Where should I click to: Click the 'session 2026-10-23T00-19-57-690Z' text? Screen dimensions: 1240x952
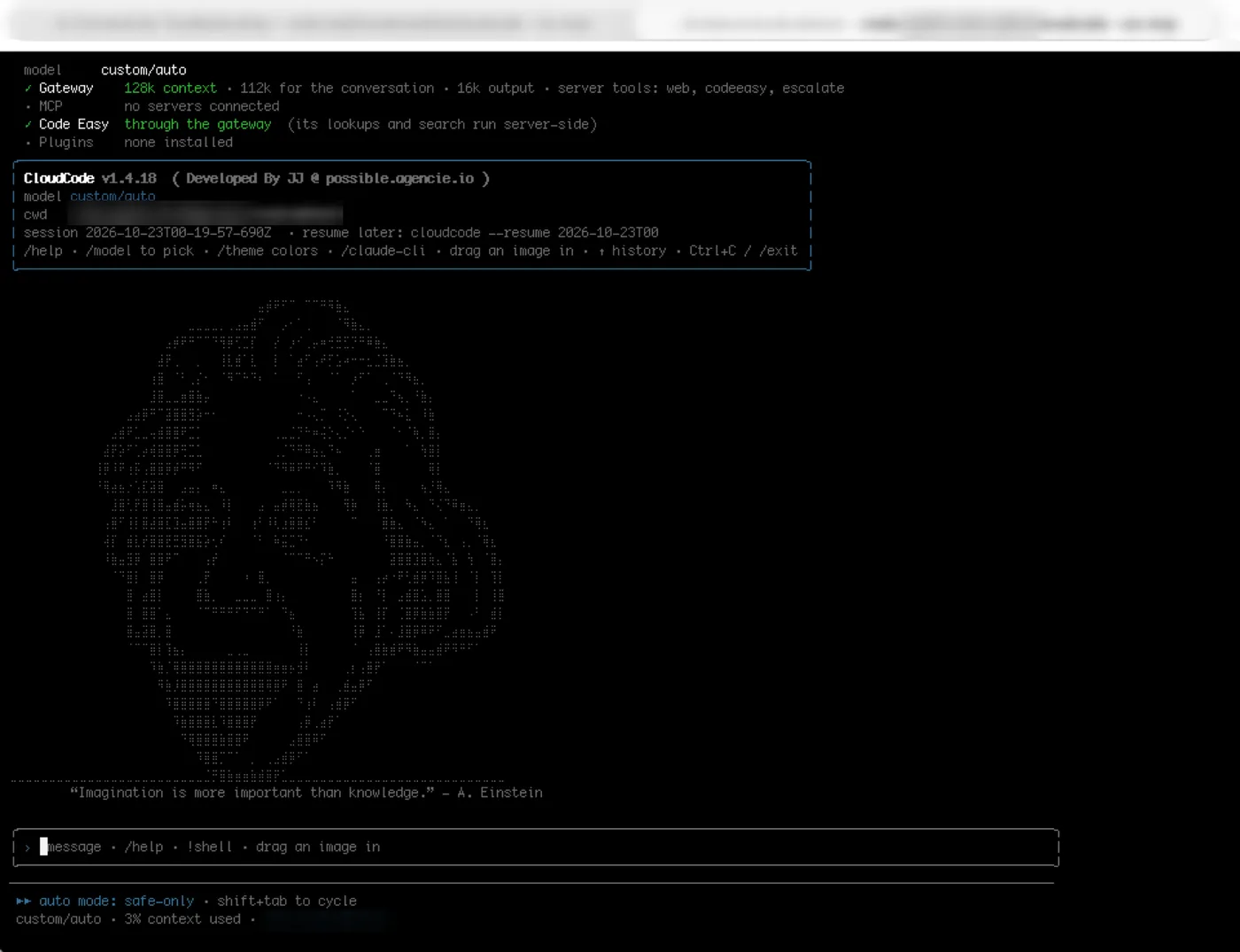click(x=148, y=233)
